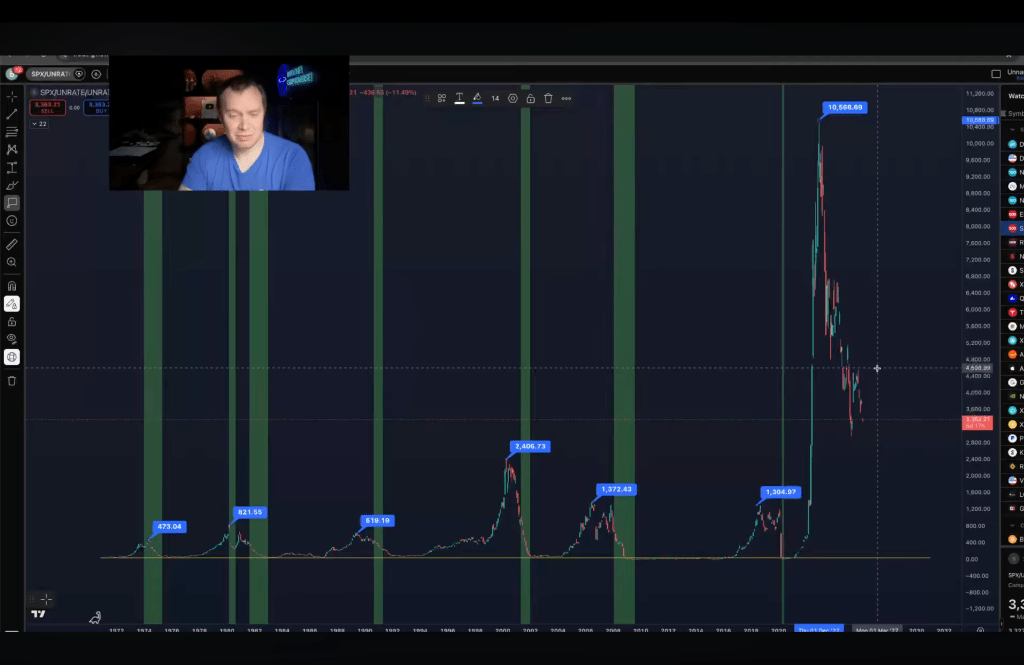Select the 2,406.73 price label

(x=530, y=447)
